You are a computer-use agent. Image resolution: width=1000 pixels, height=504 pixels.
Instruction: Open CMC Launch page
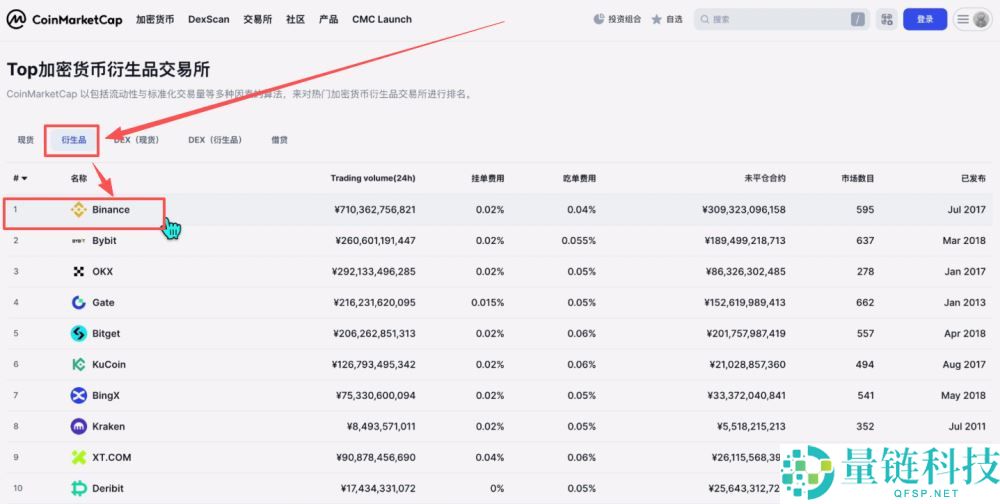[382, 20]
